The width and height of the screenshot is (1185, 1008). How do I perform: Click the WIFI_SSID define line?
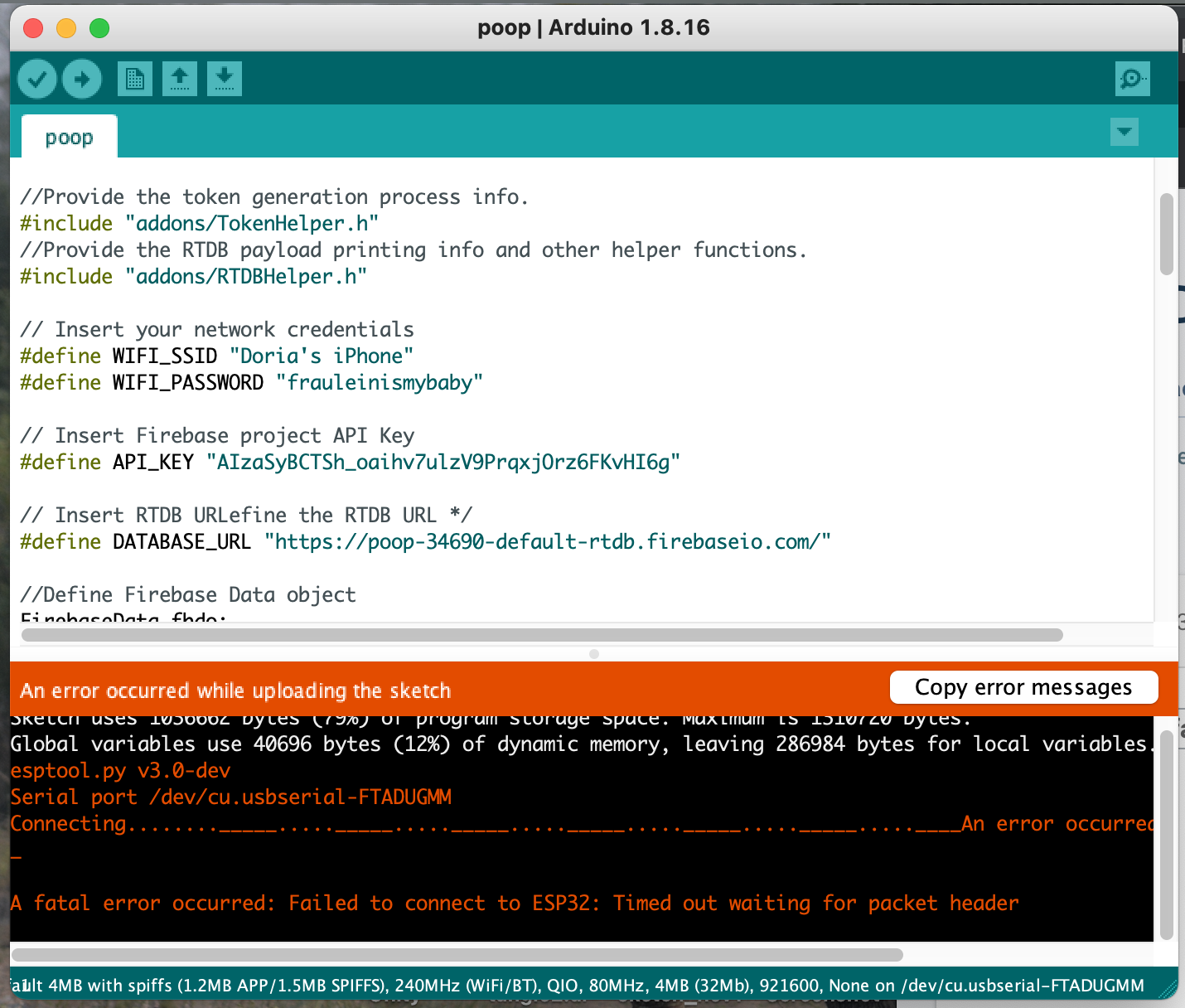[216, 356]
